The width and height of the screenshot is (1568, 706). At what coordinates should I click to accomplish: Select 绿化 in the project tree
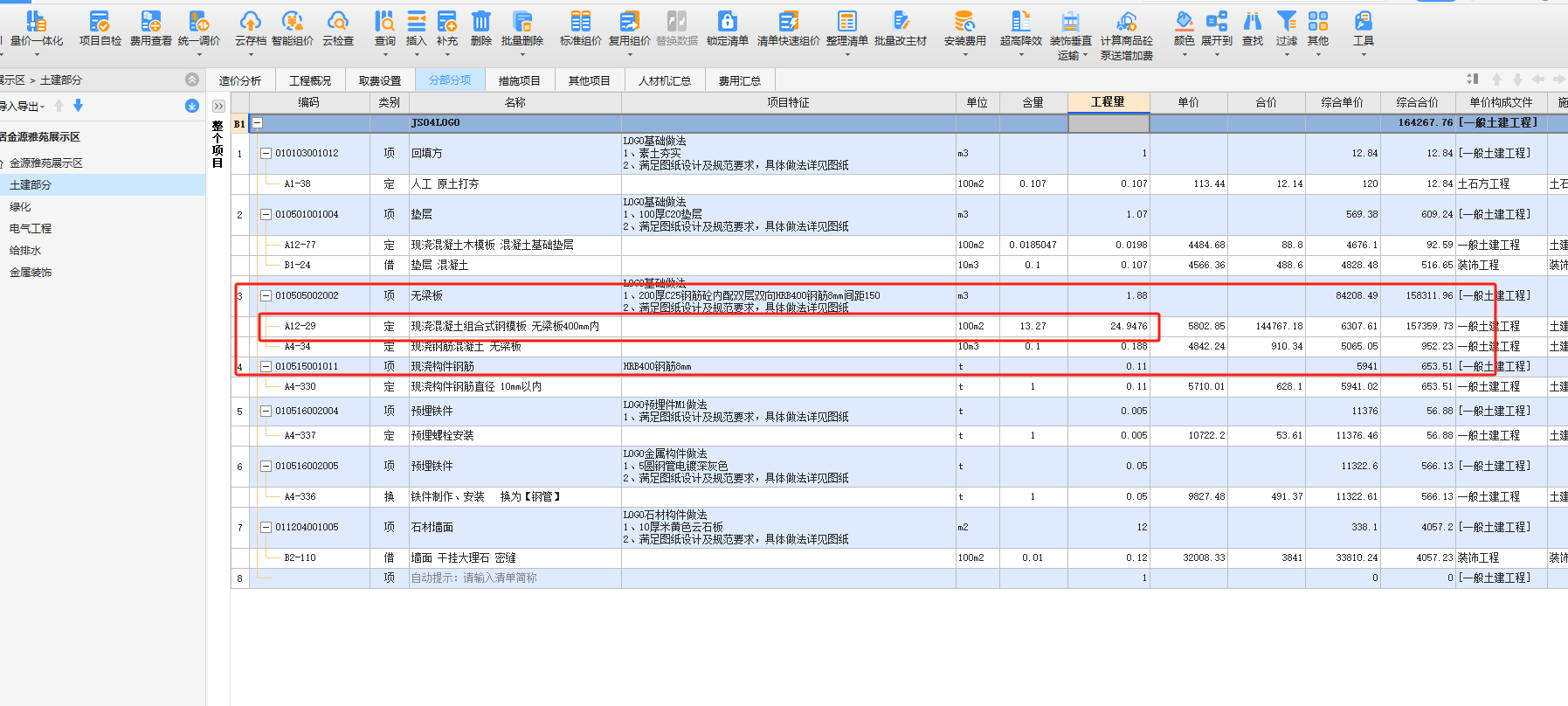pyautogui.click(x=20, y=207)
